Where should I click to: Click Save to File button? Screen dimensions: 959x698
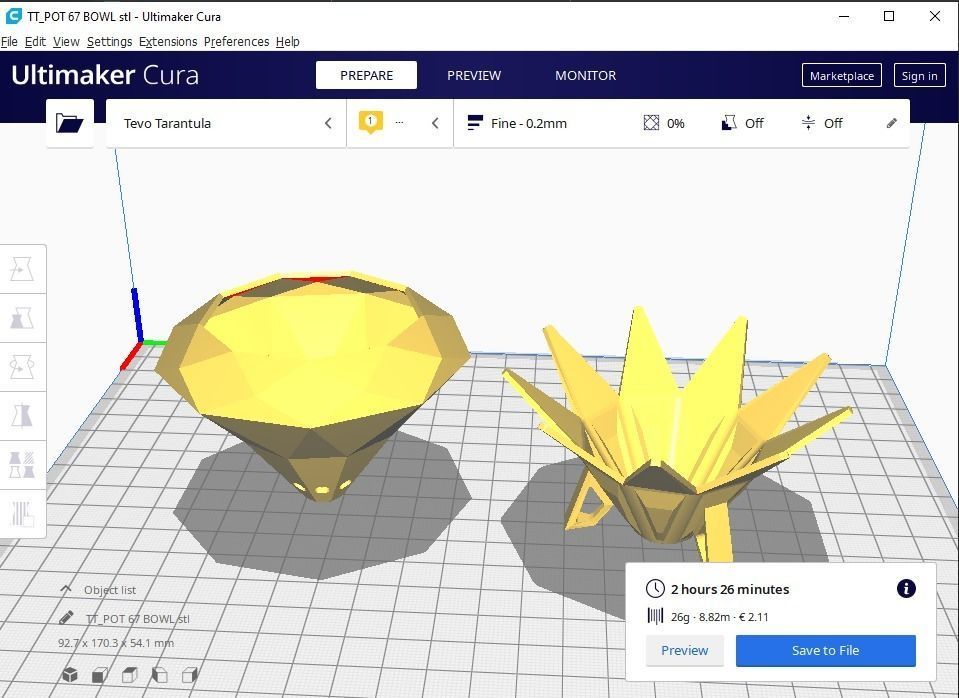[826, 650]
